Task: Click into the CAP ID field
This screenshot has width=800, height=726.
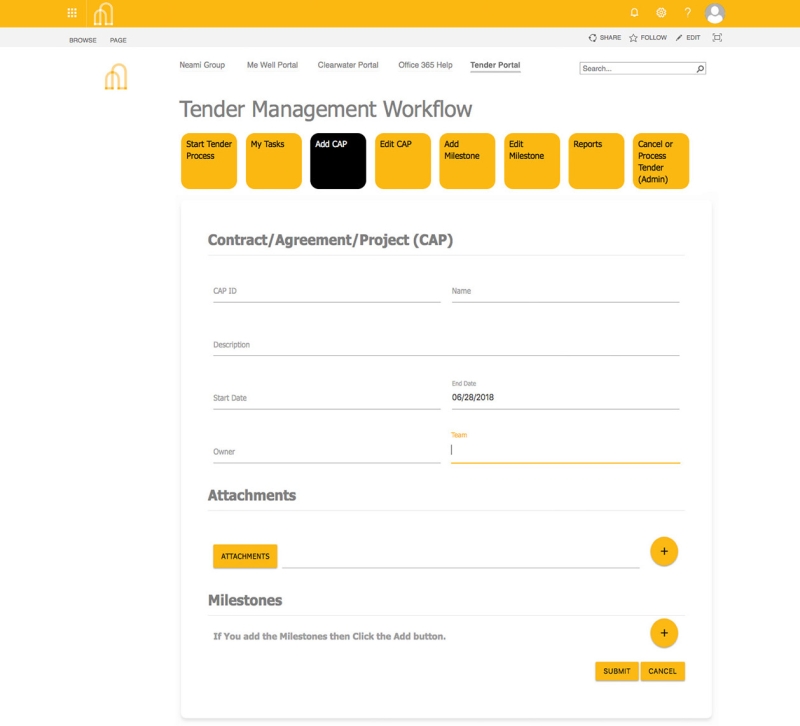Action: (x=326, y=291)
